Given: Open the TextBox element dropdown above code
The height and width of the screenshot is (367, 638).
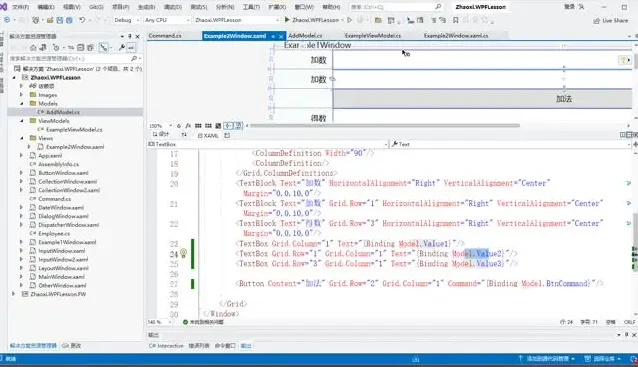Looking at the screenshot, I should [267, 144].
